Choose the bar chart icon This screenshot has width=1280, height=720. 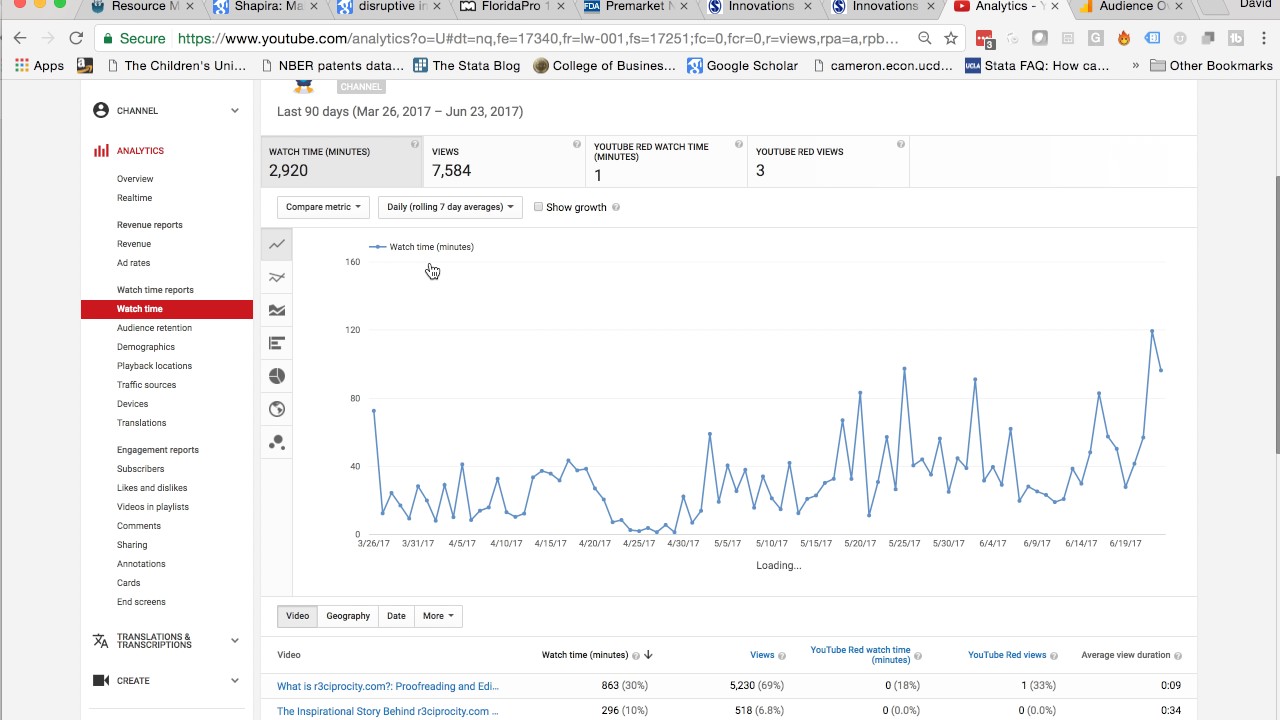click(277, 343)
